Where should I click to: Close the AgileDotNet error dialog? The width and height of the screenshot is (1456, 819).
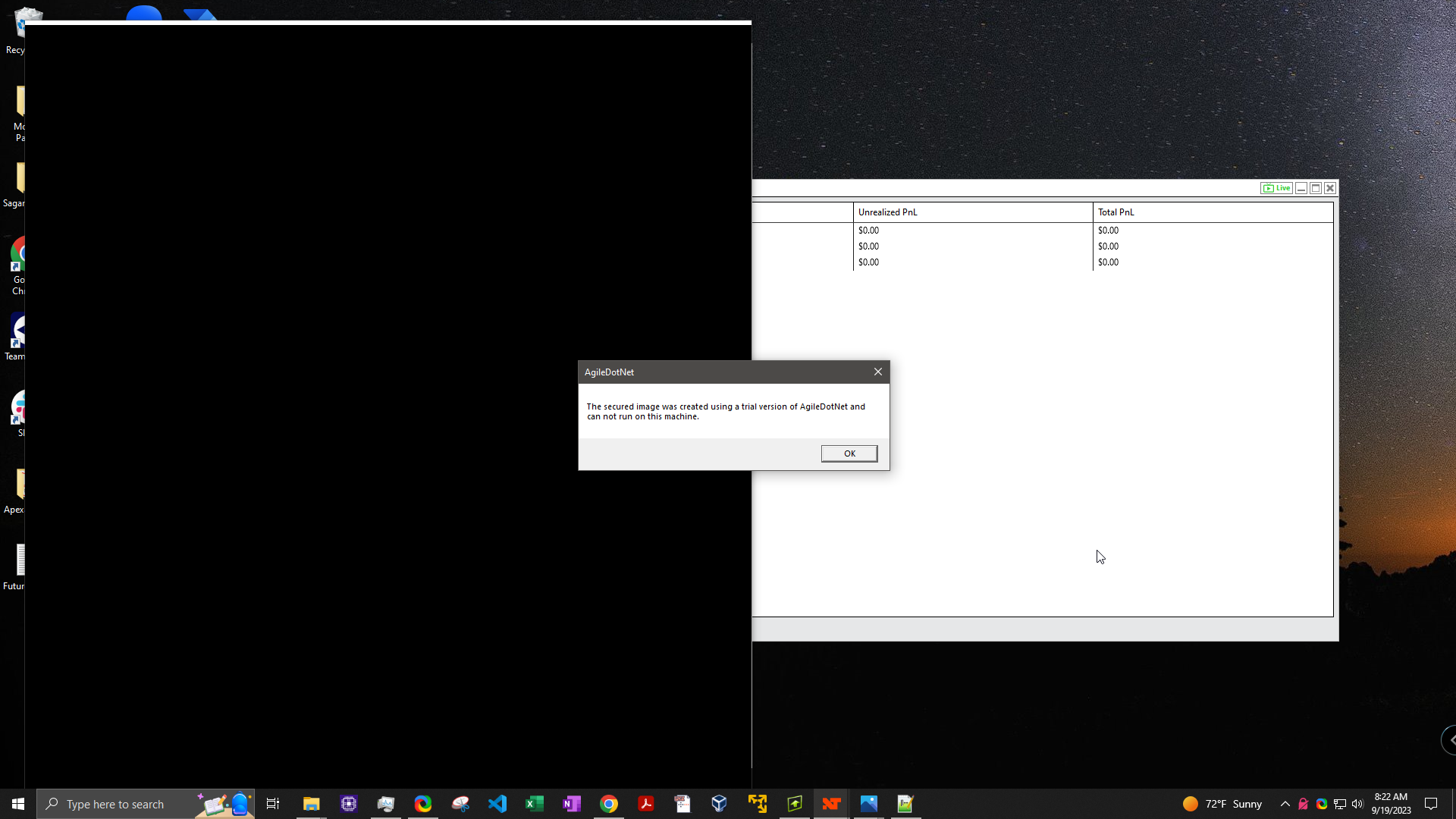point(877,372)
